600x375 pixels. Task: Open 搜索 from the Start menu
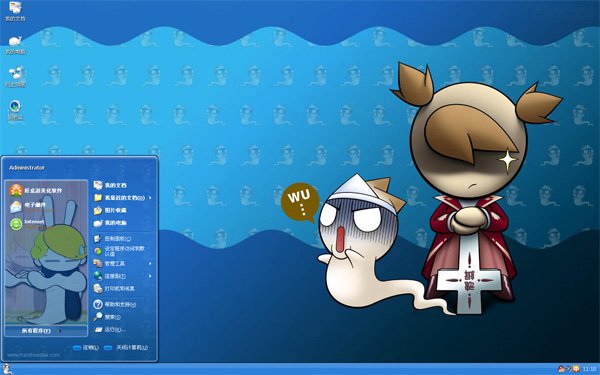[108, 317]
